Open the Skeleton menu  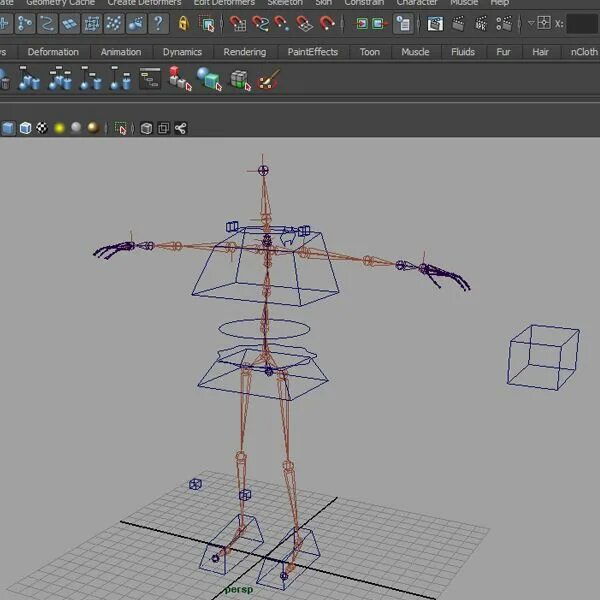coord(285,3)
